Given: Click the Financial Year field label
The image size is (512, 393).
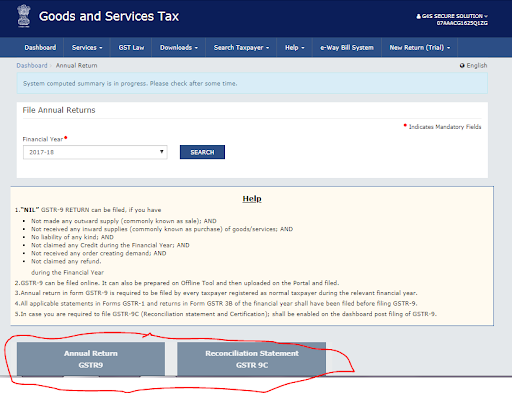Looking at the screenshot, I should point(43,139).
